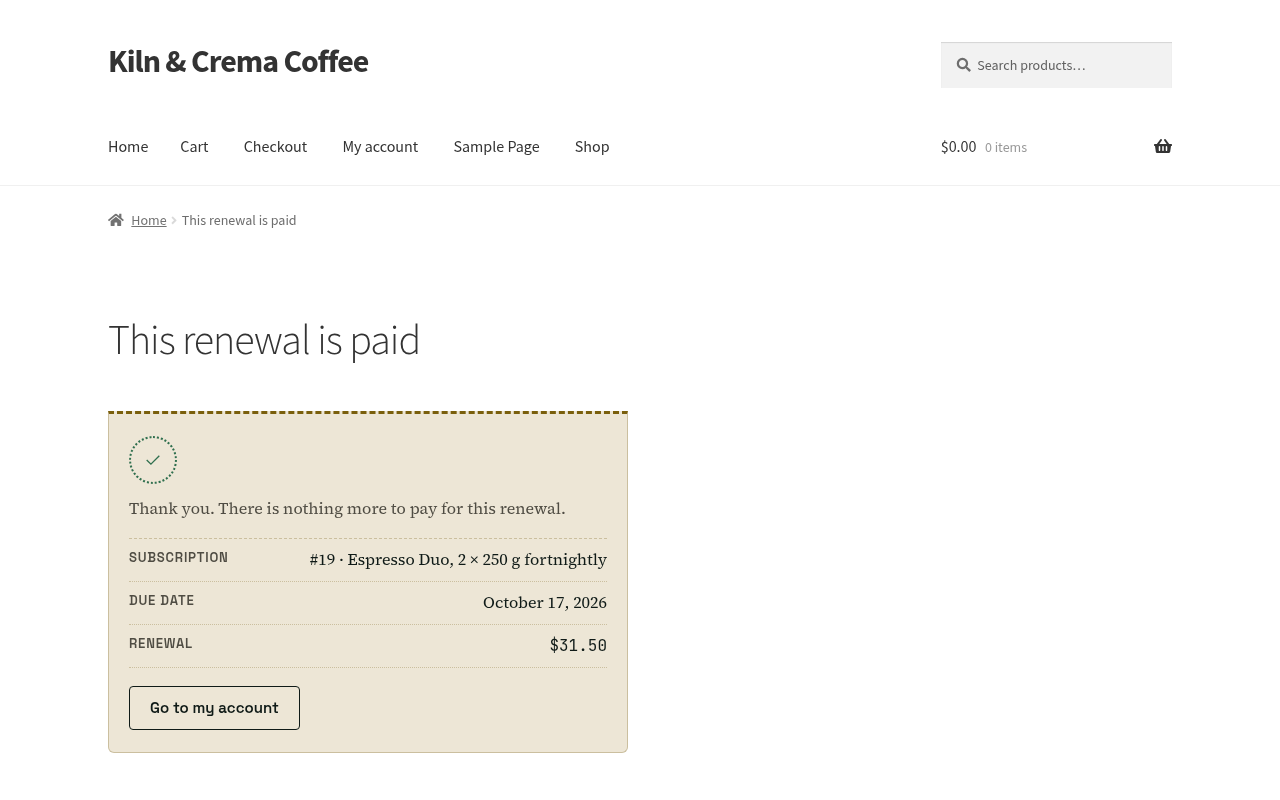
Task: Click the Kiln & Crema Coffee site title
Action: click(x=238, y=61)
